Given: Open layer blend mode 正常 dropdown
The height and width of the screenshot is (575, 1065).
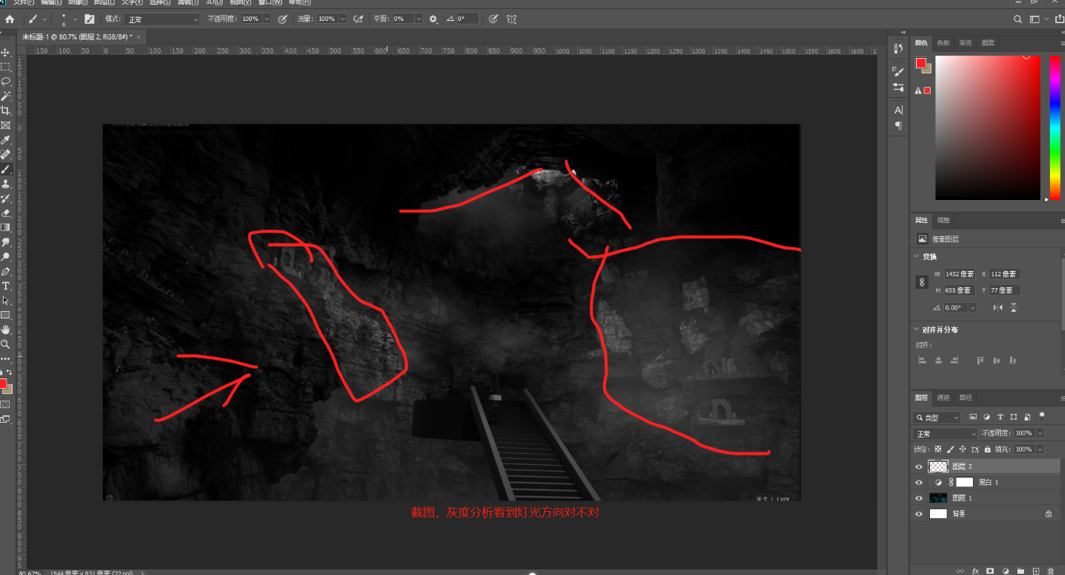Looking at the screenshot, I should (944, 434).
